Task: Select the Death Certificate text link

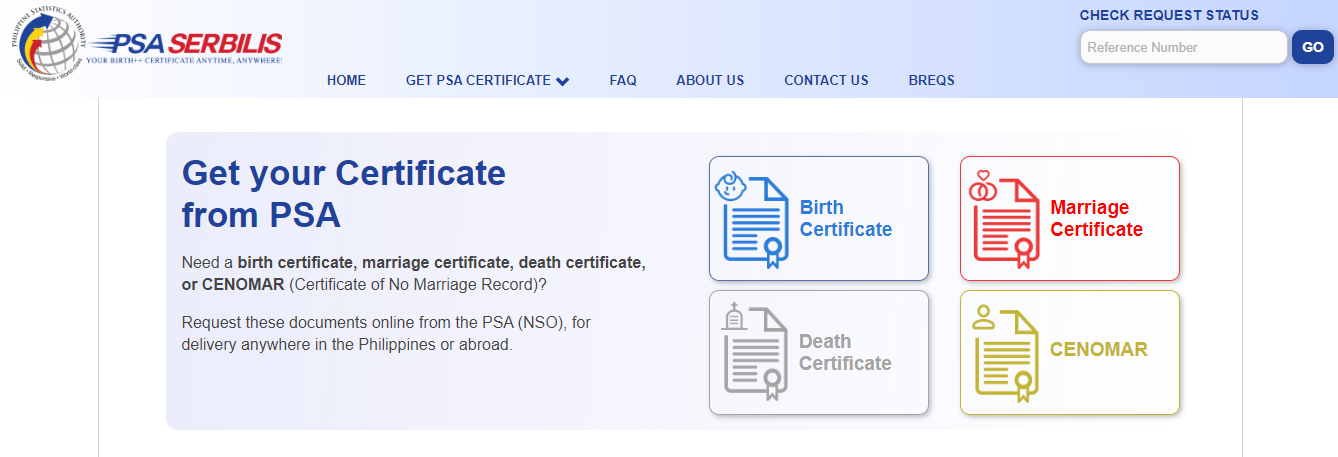Action: pos(845,353)
